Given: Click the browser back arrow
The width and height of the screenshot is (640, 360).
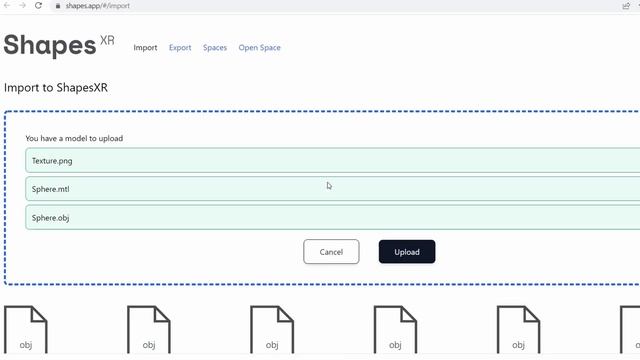Looking at the screenshot, I should coord(7,5).
